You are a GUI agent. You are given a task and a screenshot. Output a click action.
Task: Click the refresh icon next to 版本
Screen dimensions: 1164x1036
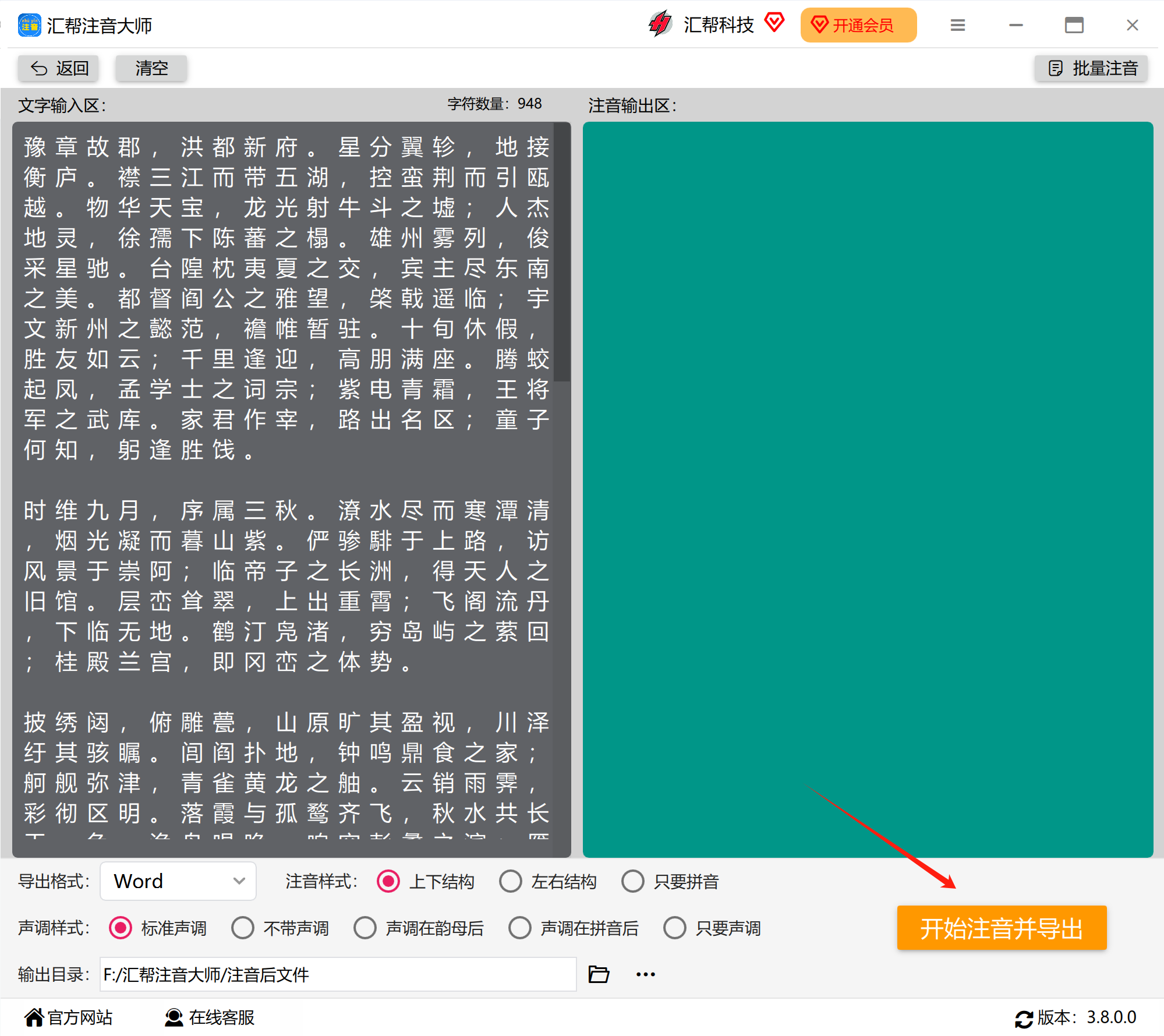[1023, 1019]
